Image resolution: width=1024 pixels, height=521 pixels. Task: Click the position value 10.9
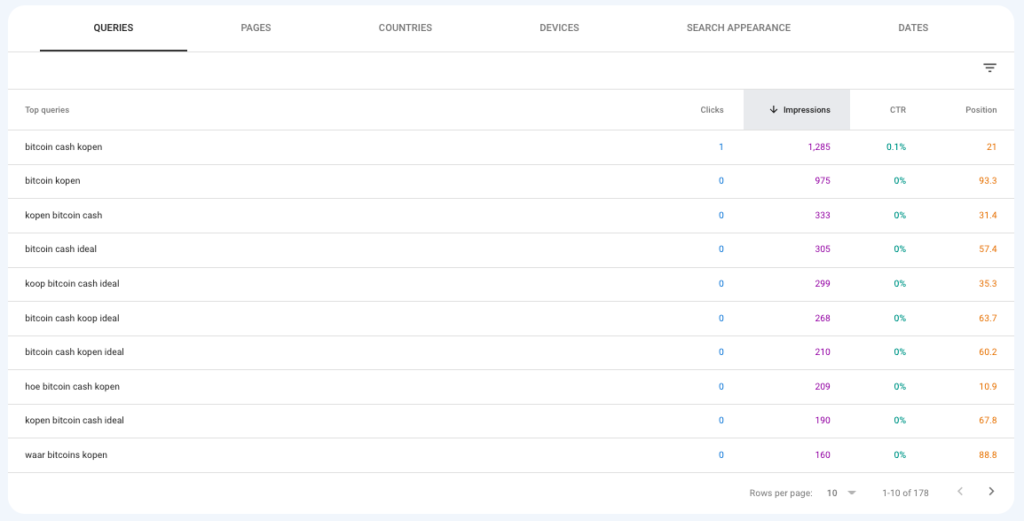coord(987,387)
